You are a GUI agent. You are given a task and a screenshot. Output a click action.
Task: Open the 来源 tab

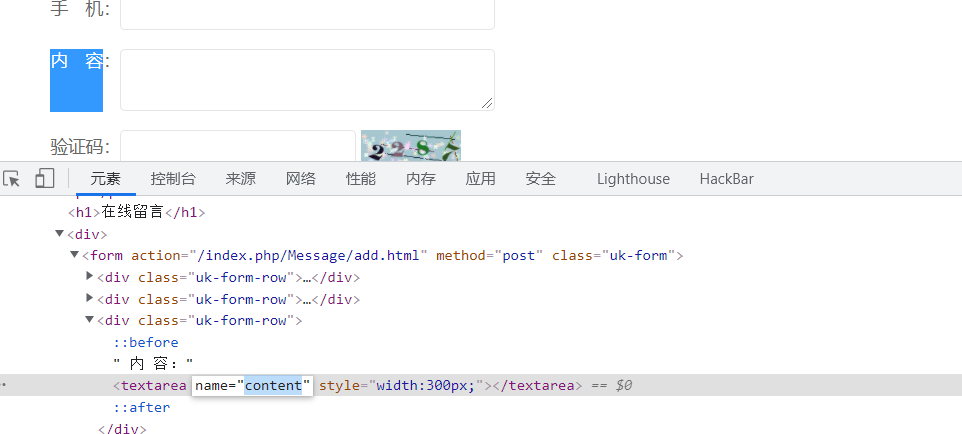(240, 179)
